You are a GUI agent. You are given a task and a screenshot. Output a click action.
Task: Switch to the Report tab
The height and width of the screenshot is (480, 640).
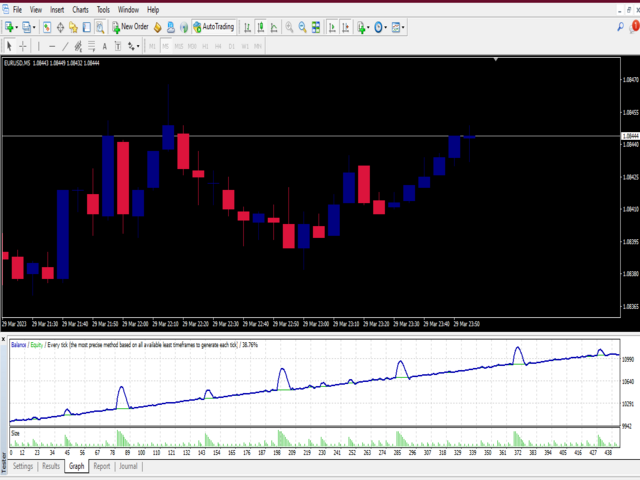point(102,466)
